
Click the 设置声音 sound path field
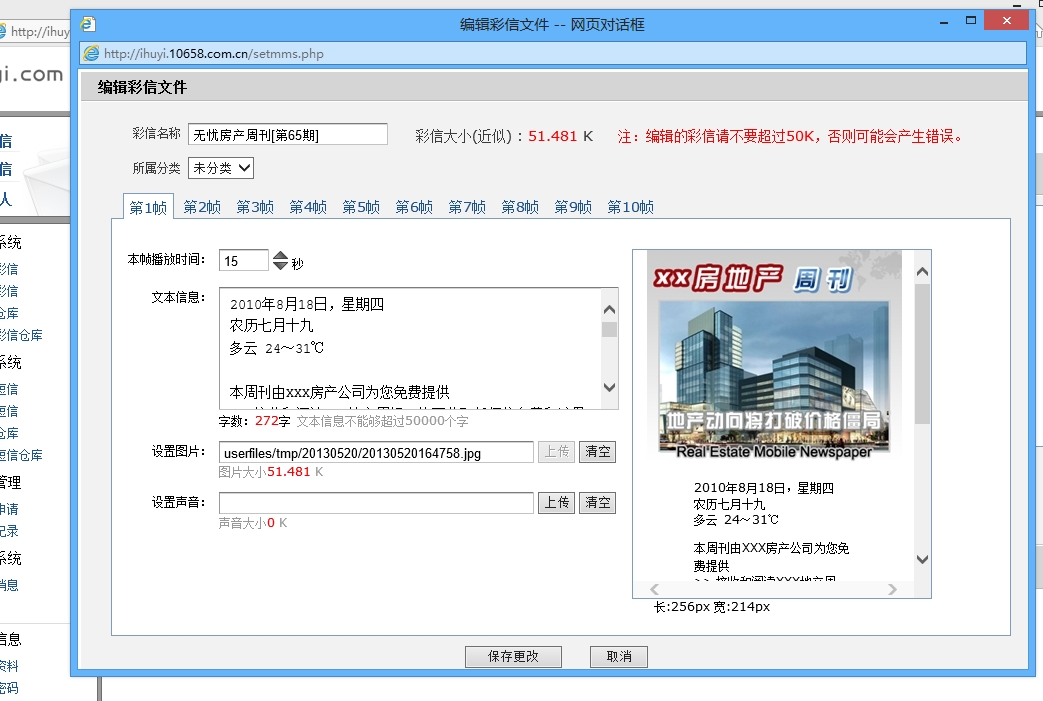(x=376, y=503)
